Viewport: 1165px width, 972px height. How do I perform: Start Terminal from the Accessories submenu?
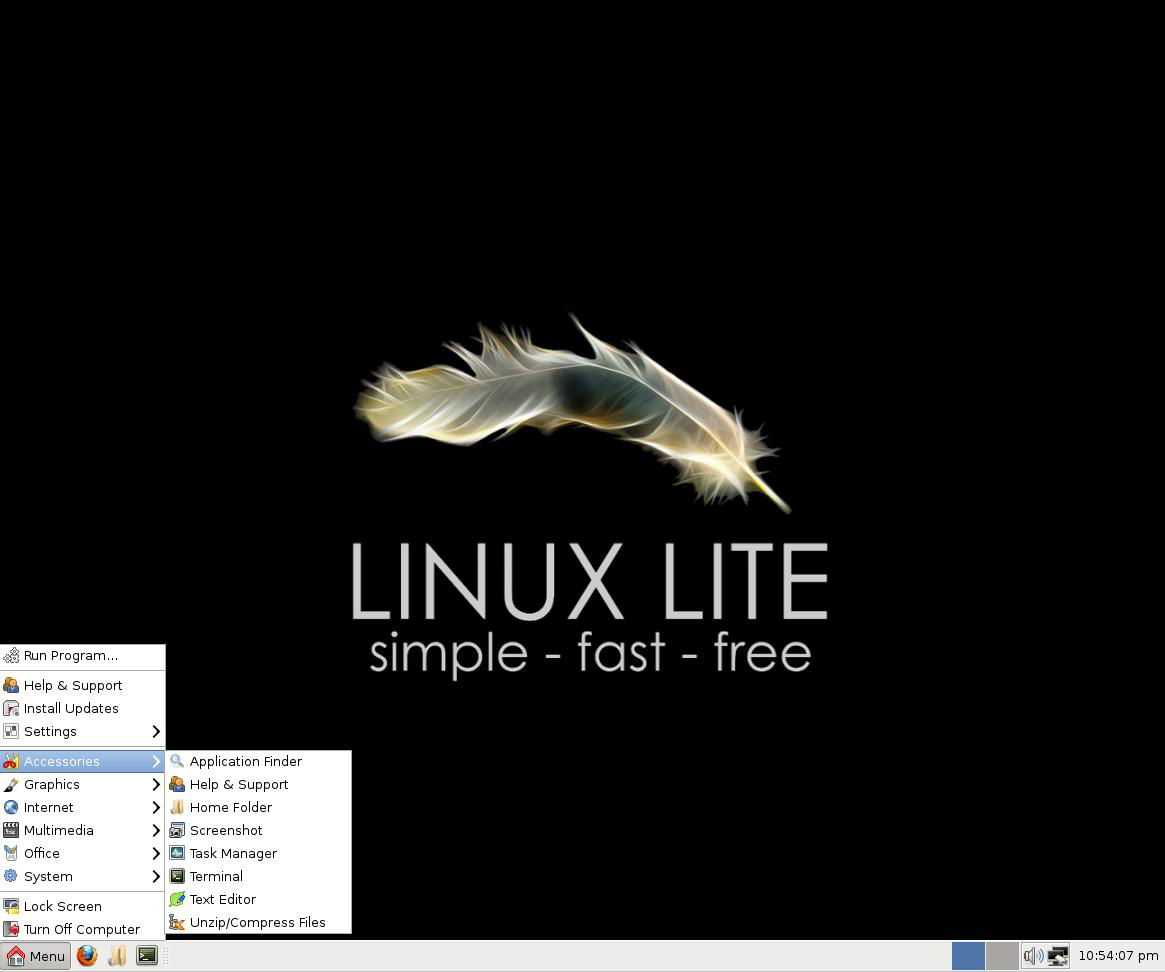[216, 876]
